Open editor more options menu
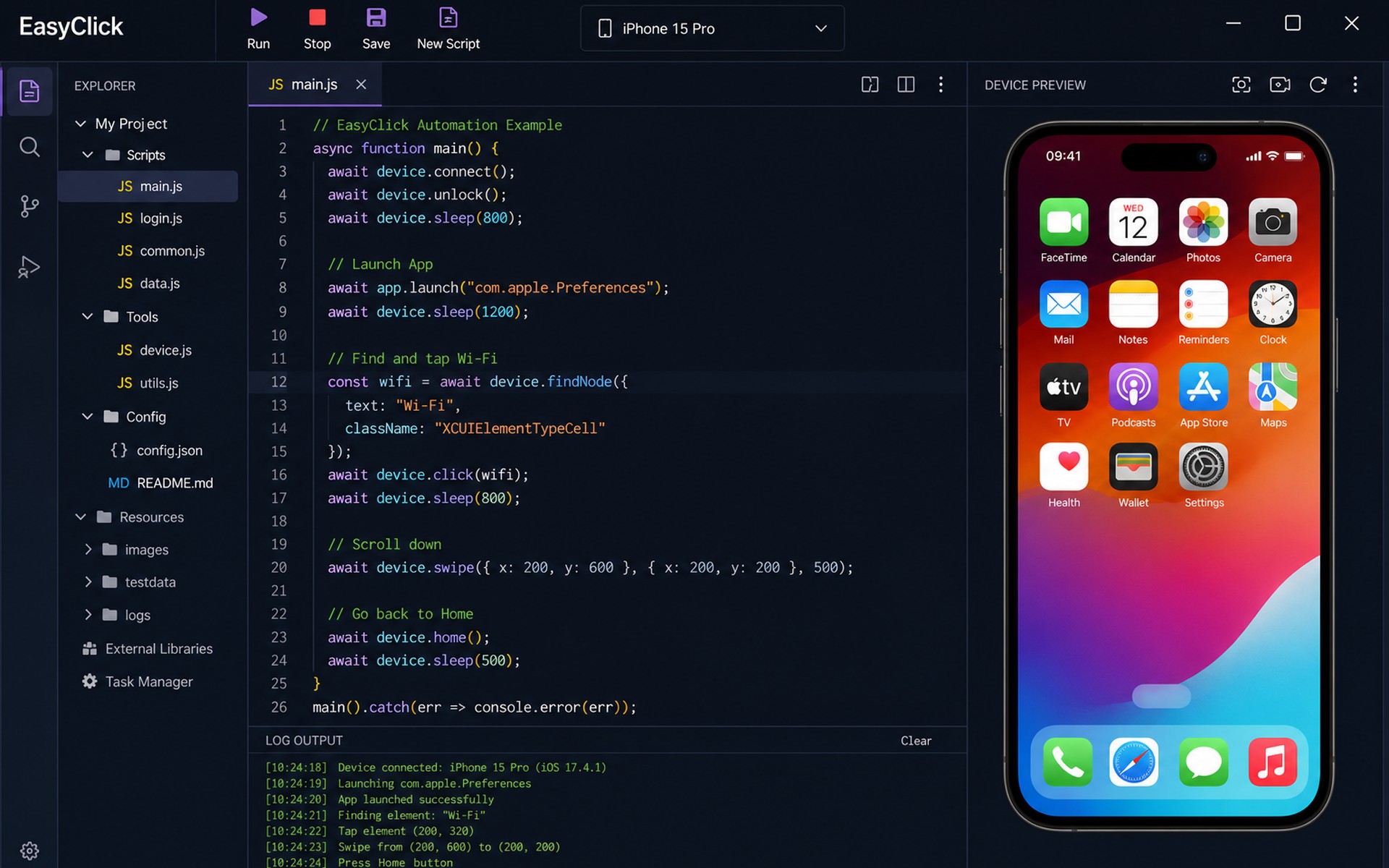 coord(940,85)
